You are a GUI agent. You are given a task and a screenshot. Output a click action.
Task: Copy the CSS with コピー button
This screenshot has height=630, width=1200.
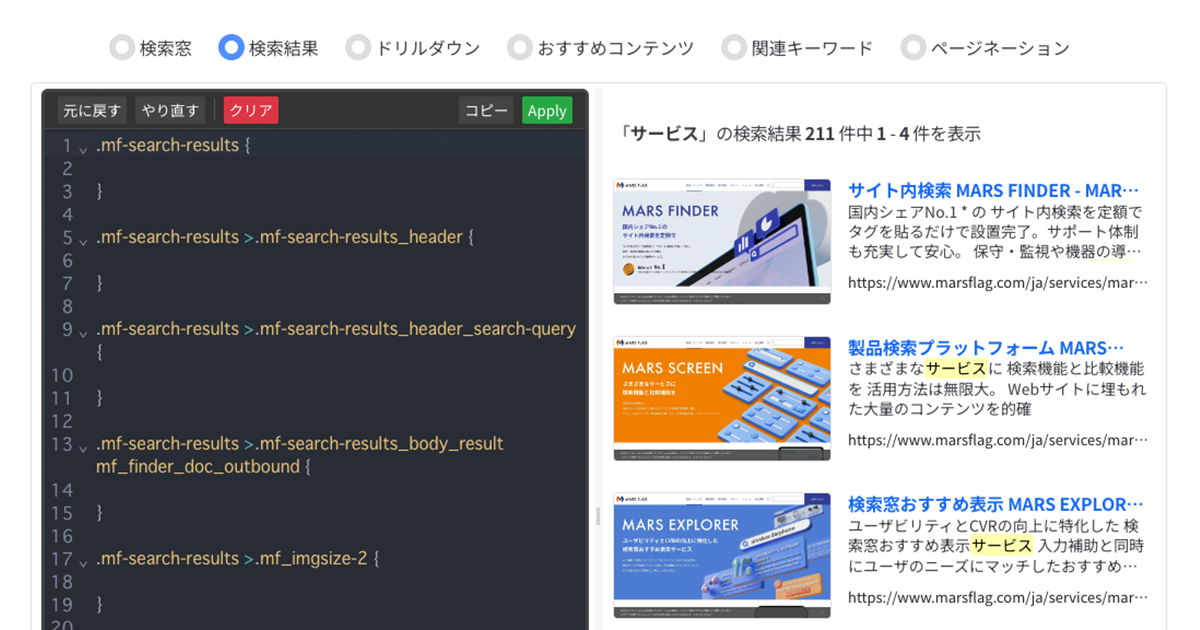point(487,110)
